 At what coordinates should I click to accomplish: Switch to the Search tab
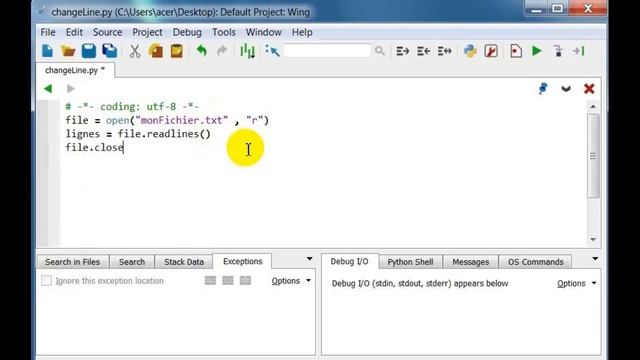point(132,262)
